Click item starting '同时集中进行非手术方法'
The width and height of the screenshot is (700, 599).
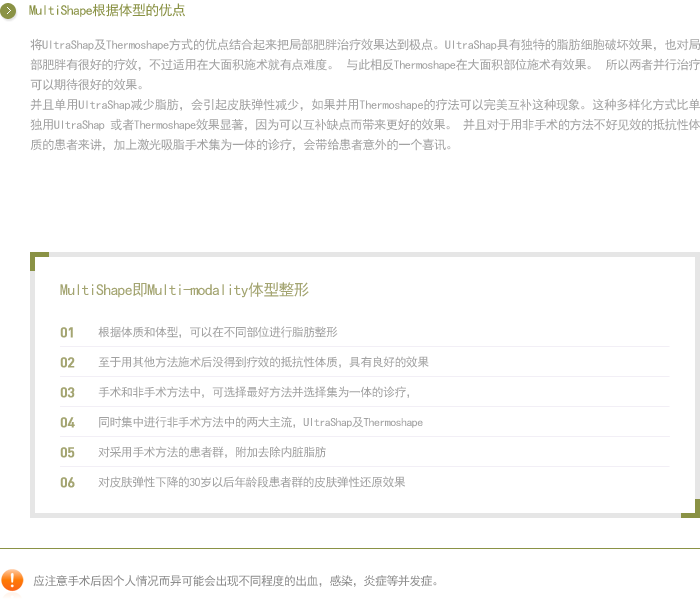point(260,422)
